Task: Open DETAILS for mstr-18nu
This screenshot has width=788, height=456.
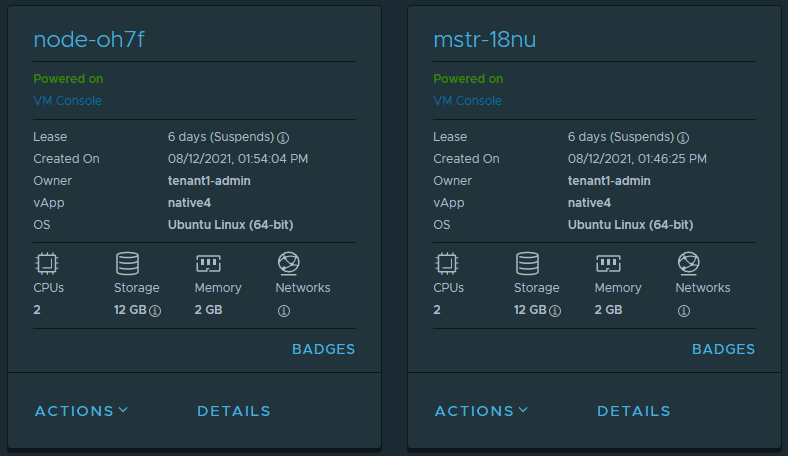Action: (634, 411)
